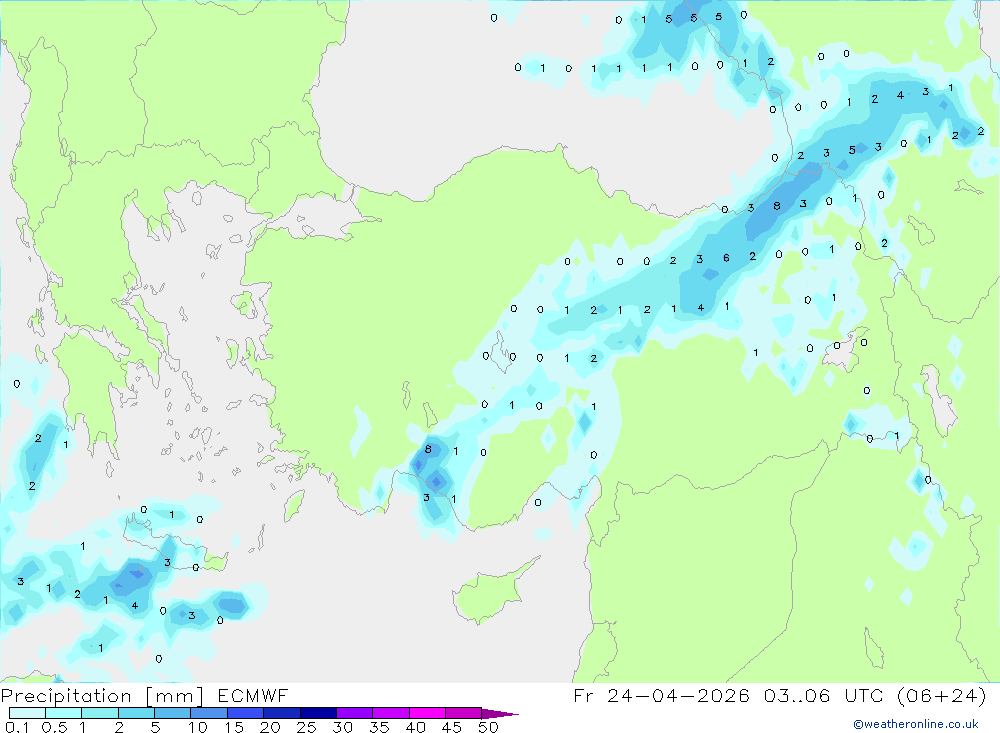Click the over-50 mm arrow tip of legend
Image resolution: width=1000 pixels, height=733 pixels.
501,713
